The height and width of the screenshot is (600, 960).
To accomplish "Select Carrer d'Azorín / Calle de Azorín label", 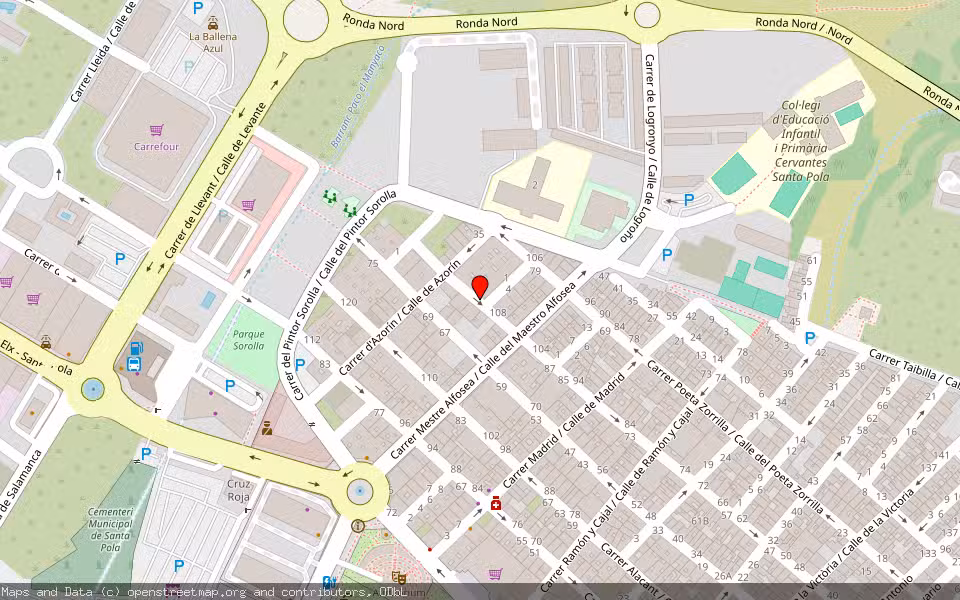I will (399, 317).
